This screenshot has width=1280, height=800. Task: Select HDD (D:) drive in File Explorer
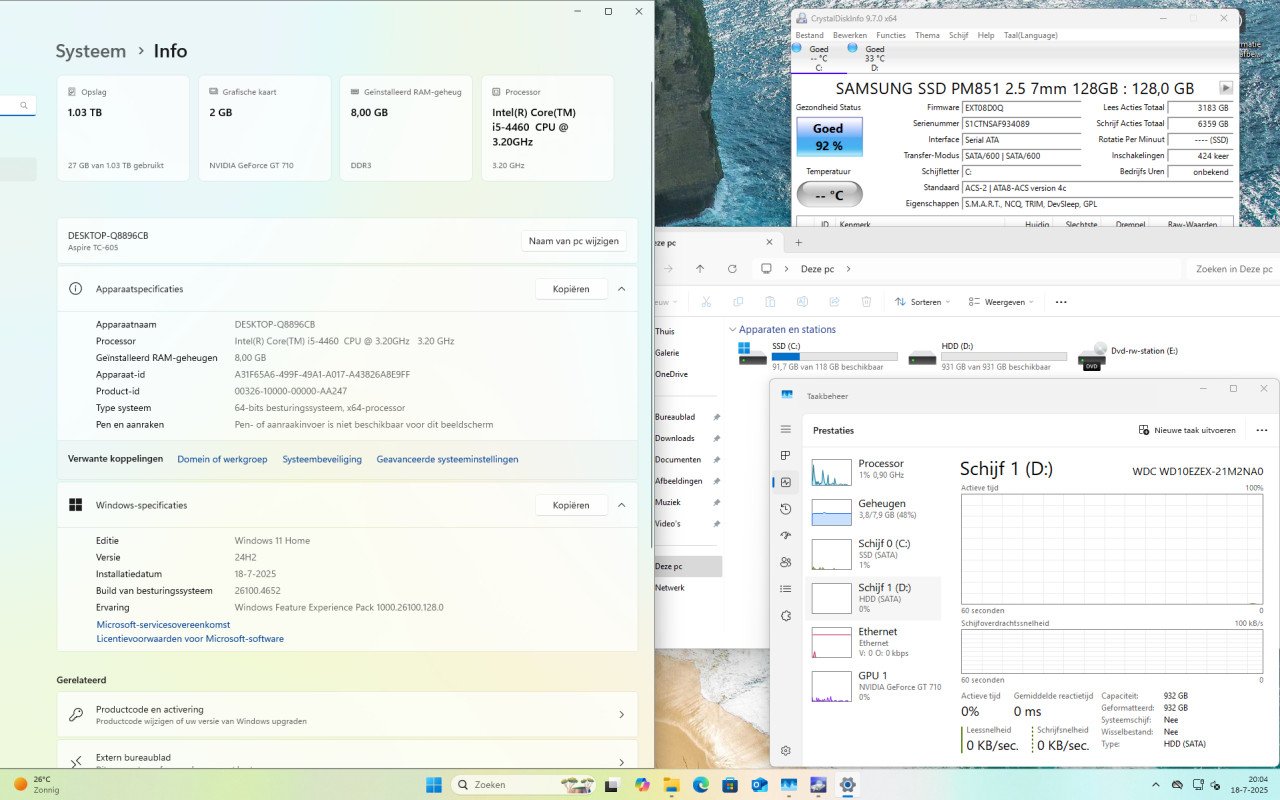pyautogui.click(x=990, y=356)
